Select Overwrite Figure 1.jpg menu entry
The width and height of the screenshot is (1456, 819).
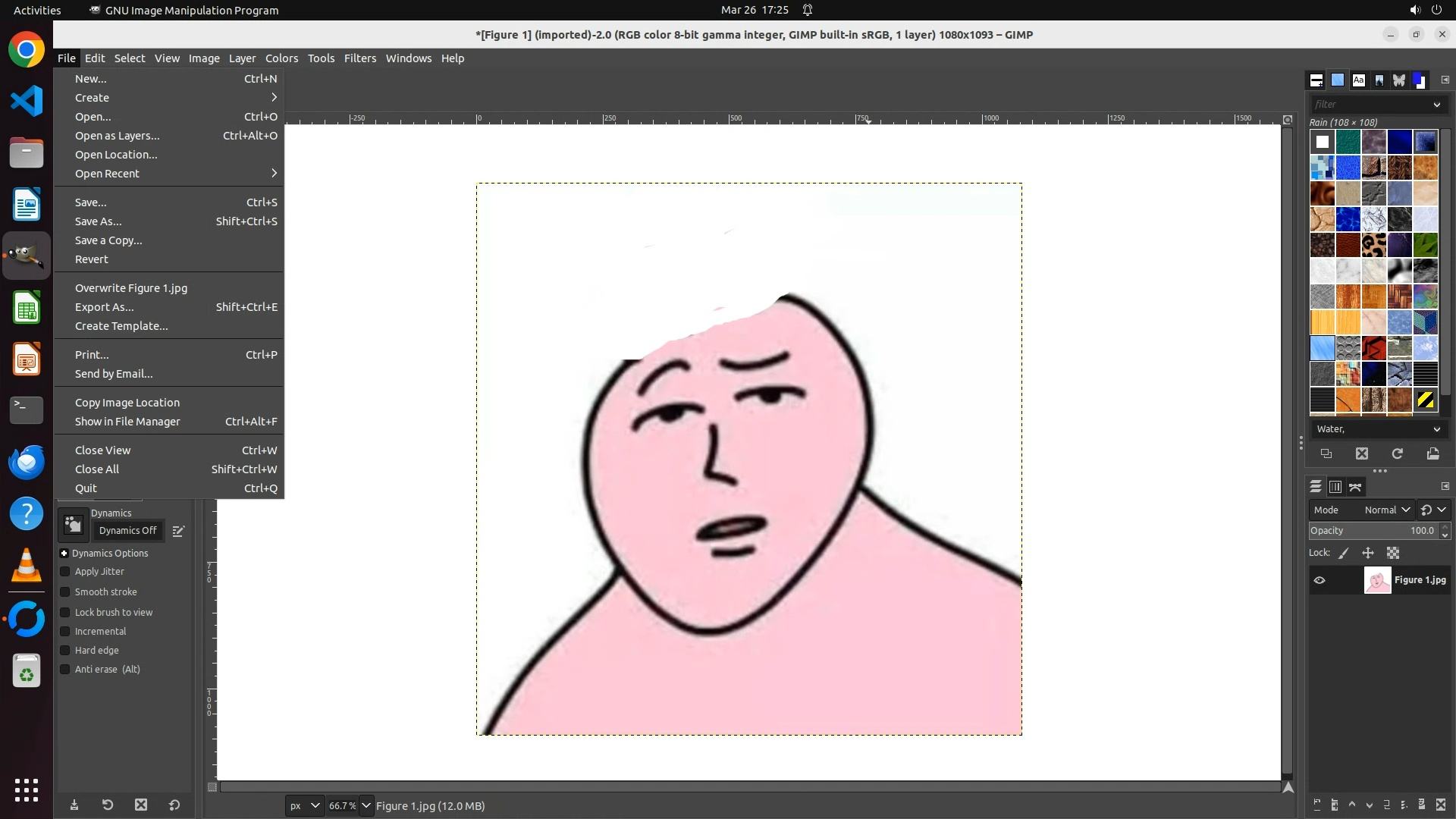click(x=130, y=288)
